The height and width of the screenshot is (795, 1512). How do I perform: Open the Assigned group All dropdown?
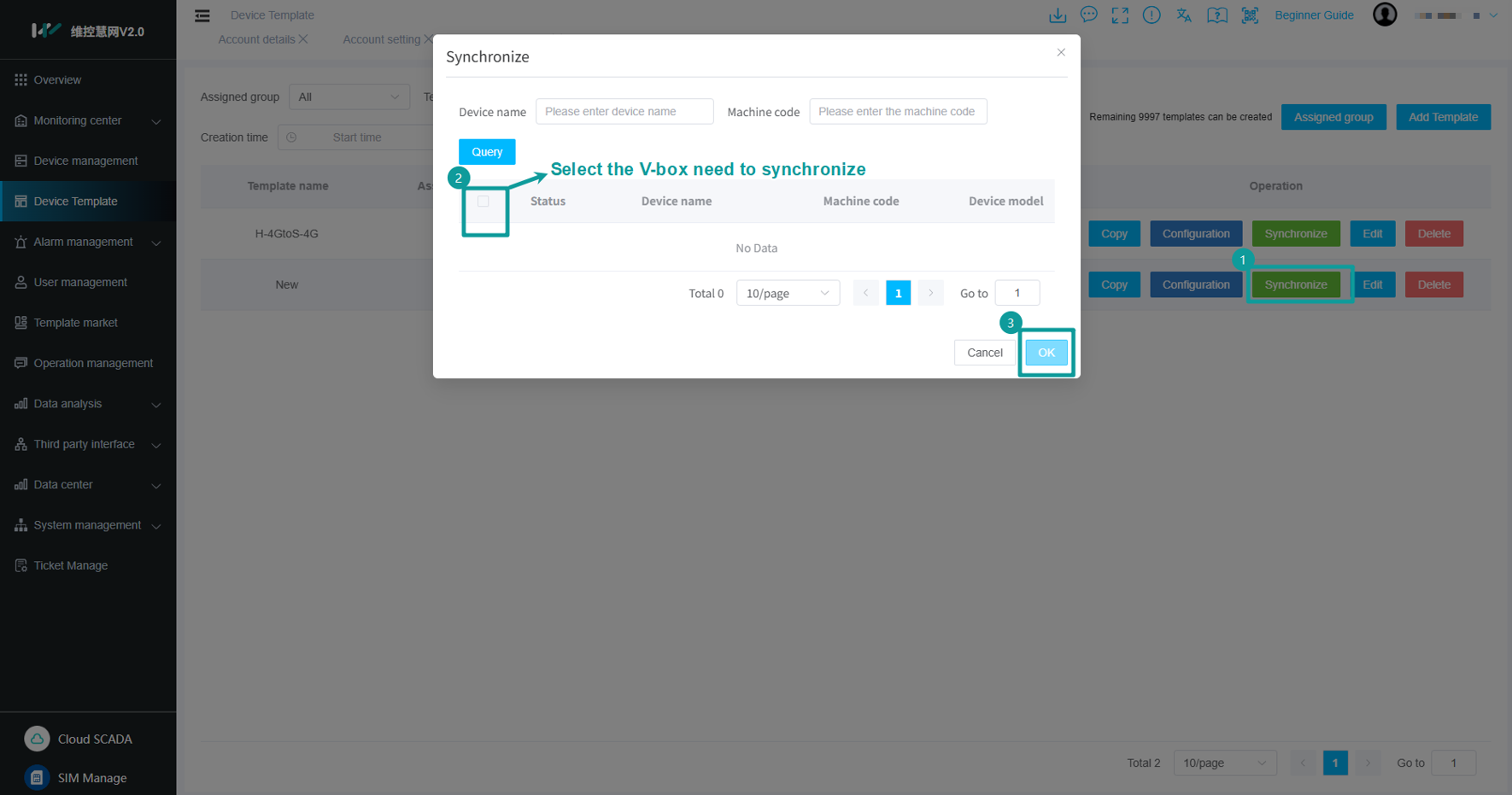(349, 96)
